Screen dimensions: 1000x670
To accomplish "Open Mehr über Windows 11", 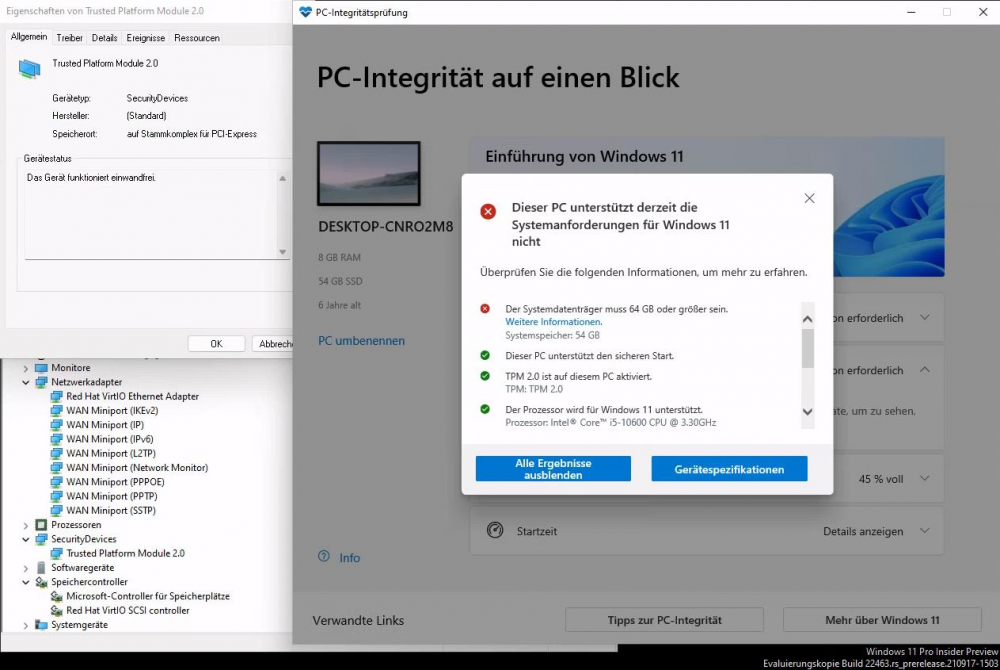I will point(882,620).
